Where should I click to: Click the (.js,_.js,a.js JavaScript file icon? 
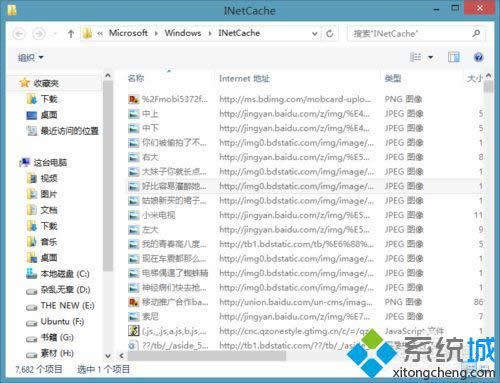(133, 331)
